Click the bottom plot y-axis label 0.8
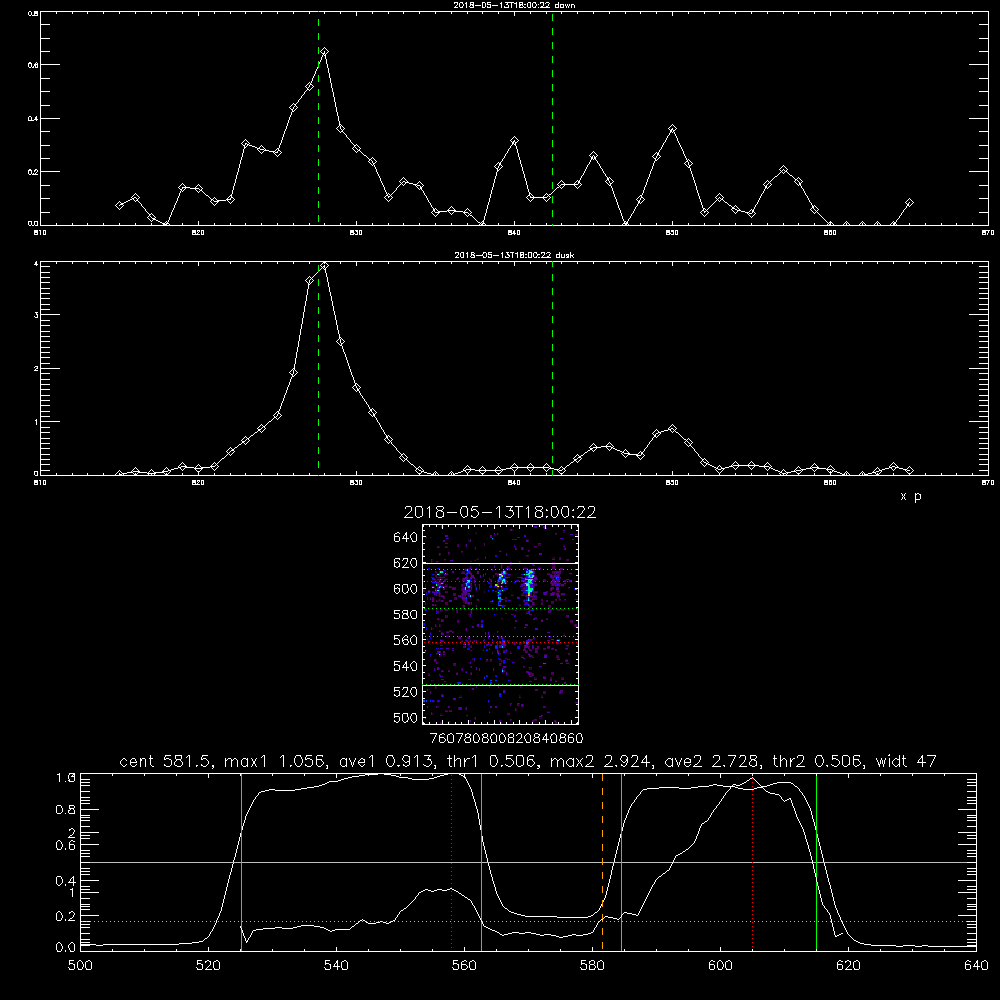1000x1000 pixels. 66,810
